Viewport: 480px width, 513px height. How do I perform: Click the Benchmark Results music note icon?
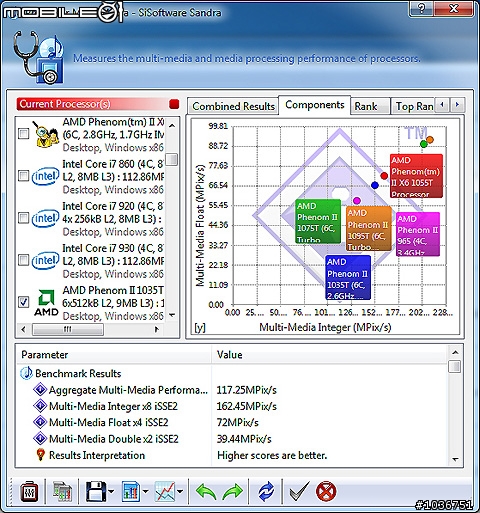tap(26, 373)
